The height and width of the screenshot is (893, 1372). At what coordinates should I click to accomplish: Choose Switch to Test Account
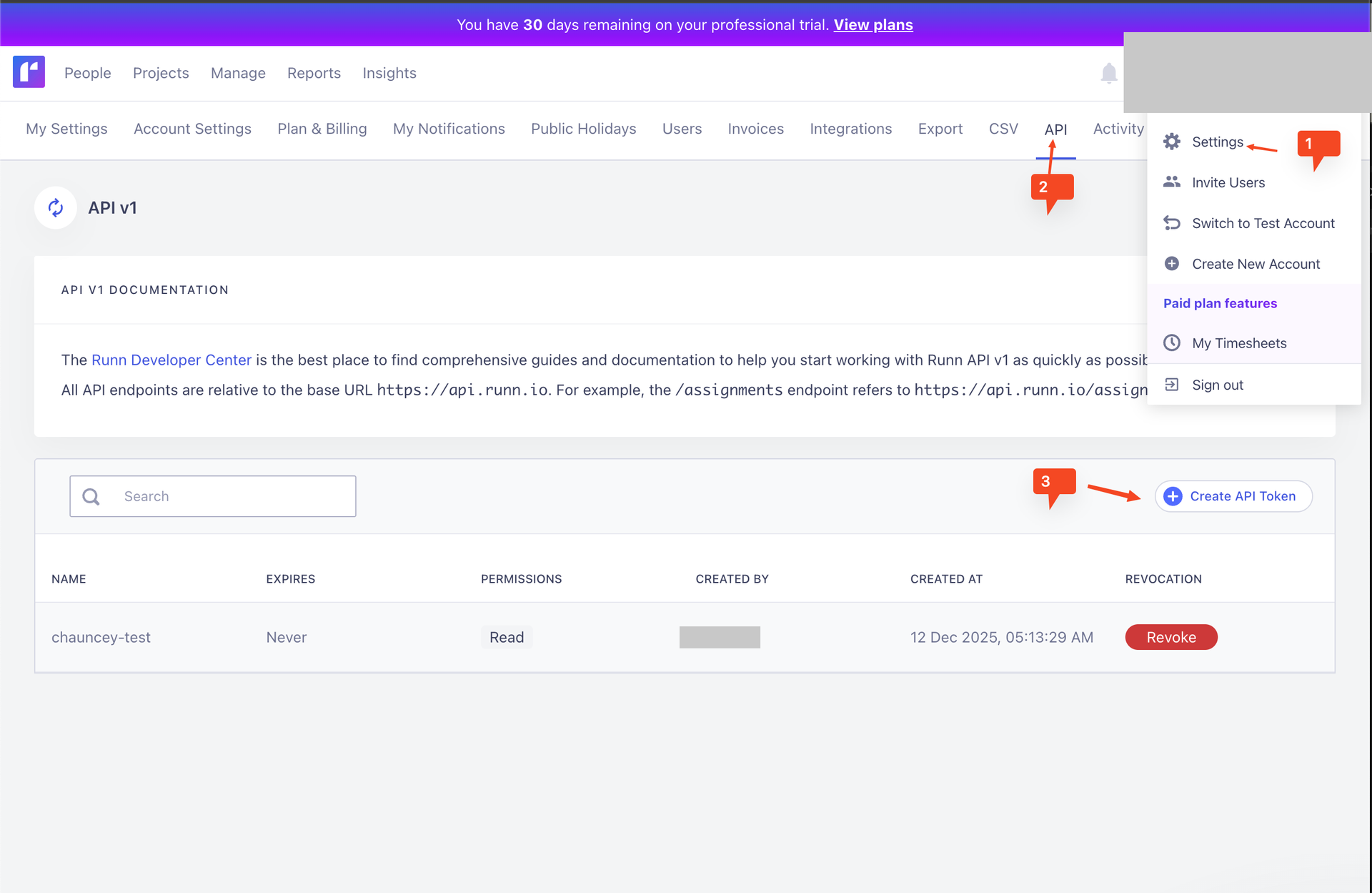(x=1263, y=223)
